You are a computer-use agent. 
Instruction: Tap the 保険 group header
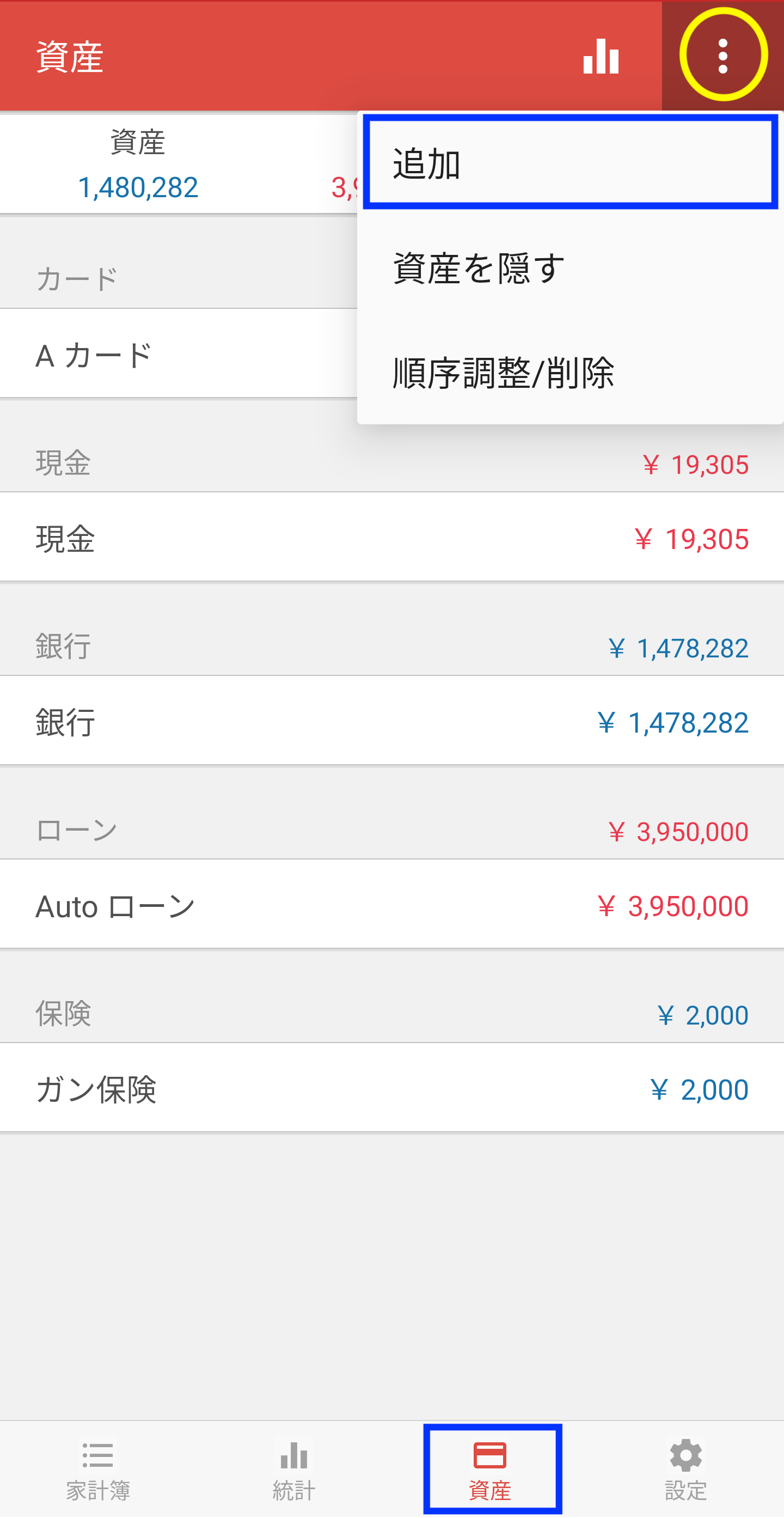click(x=391, y=1013)
